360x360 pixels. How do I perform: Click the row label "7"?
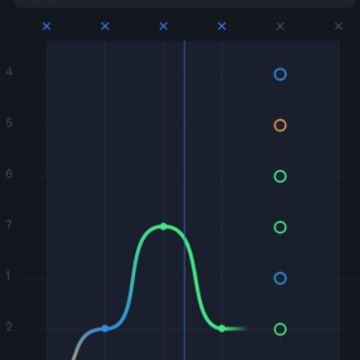pyautogui.click(x=9, y=225)
